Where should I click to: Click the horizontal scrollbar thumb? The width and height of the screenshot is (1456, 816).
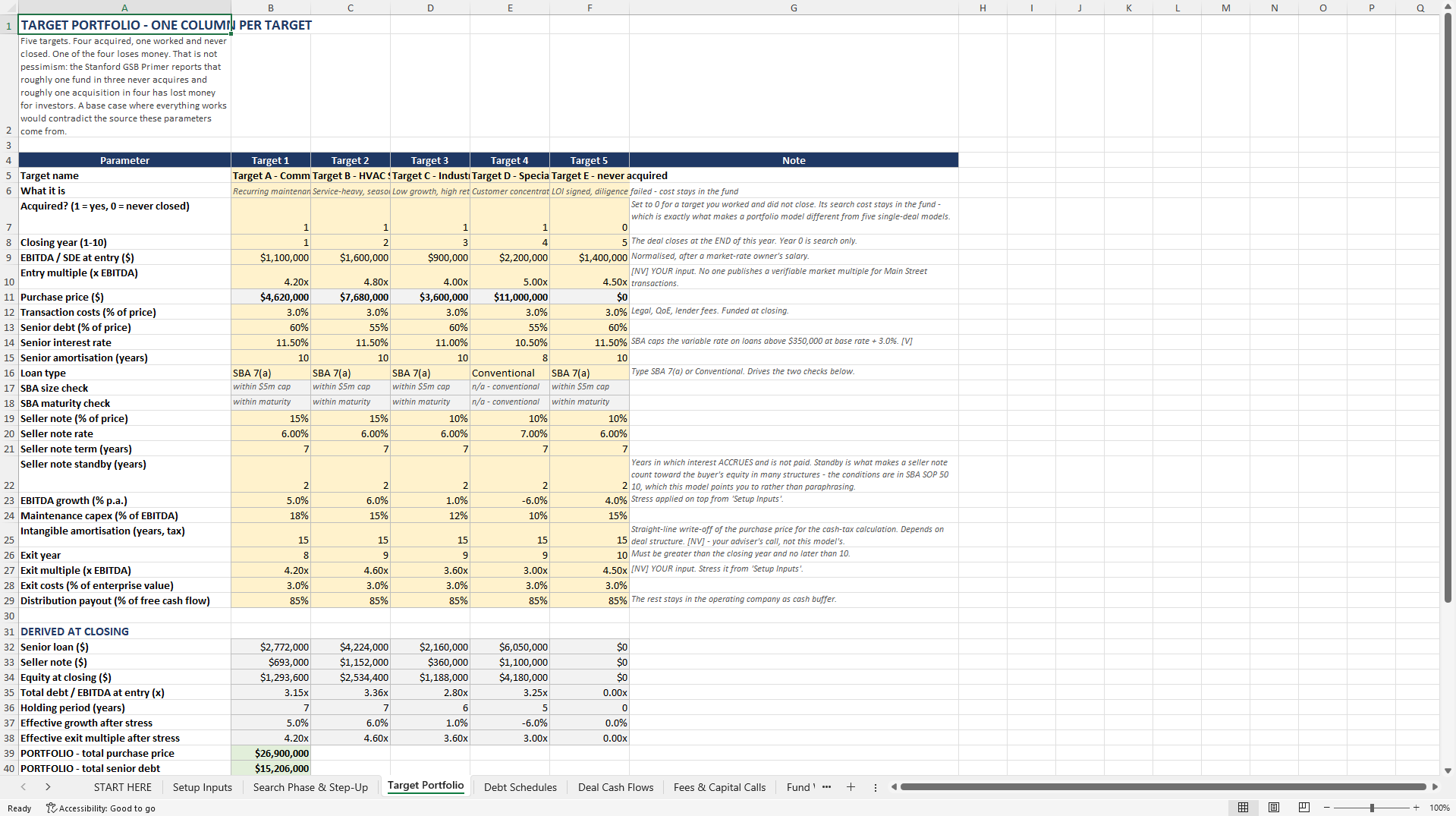pyautogui.click(x=1163, y=787)
